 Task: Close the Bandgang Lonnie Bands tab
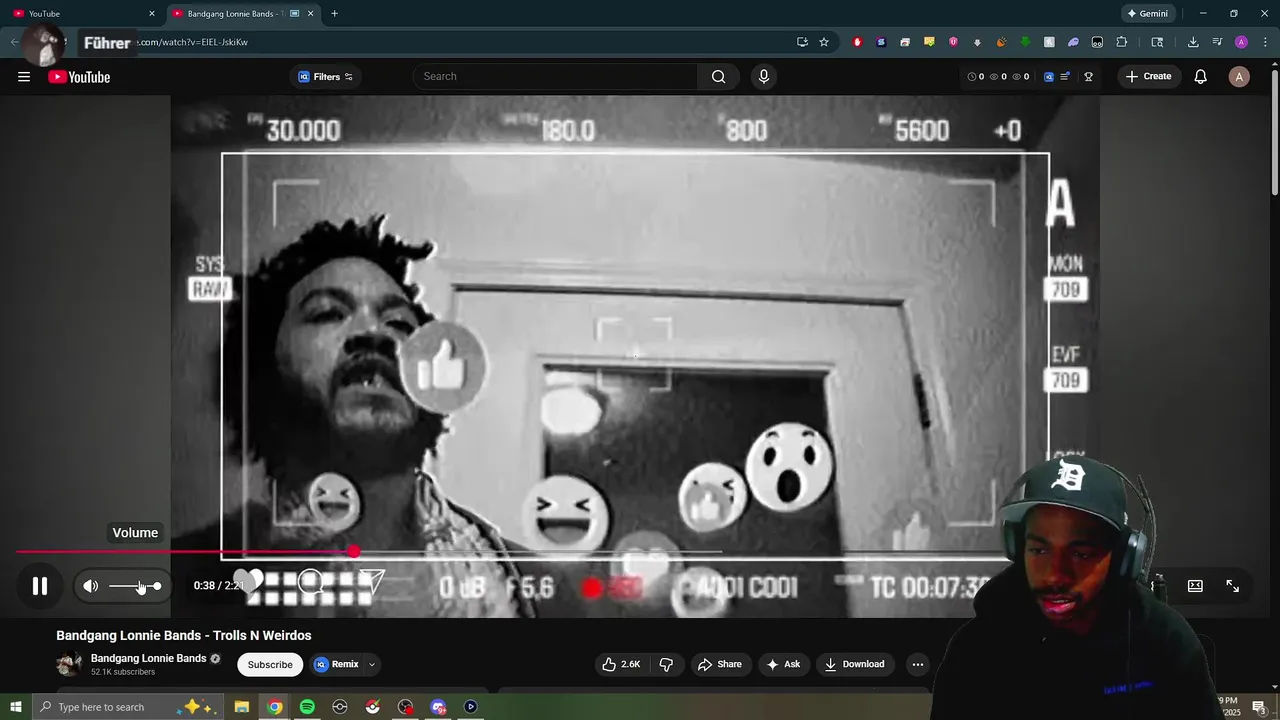point(310,14)
